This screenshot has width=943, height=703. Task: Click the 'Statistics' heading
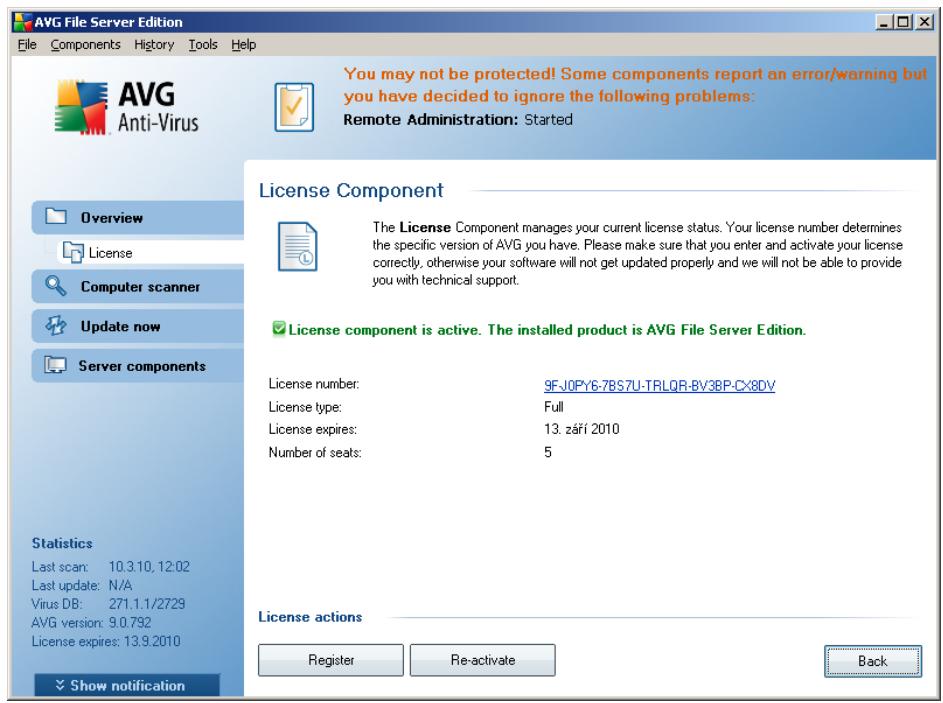tap(62, 543)
